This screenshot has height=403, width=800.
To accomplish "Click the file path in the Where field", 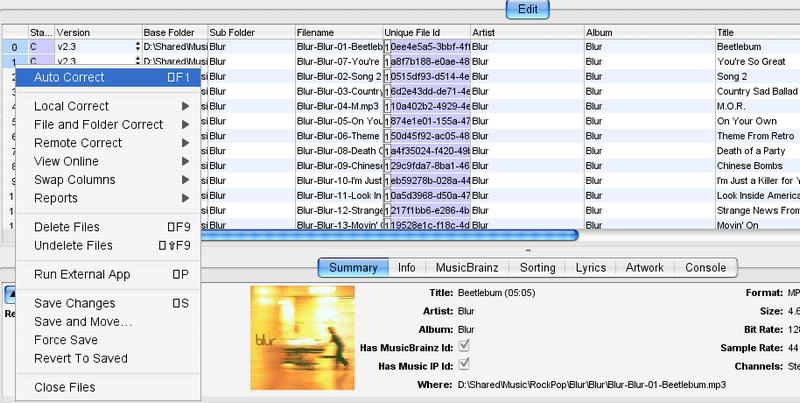I will coord(591,385).
